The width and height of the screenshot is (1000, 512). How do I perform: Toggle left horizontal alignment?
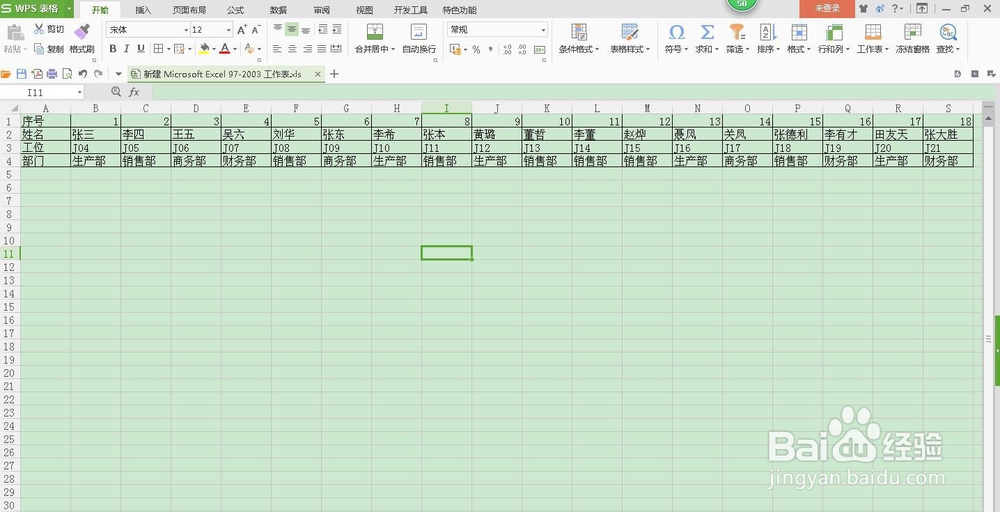tap(277, 48)
